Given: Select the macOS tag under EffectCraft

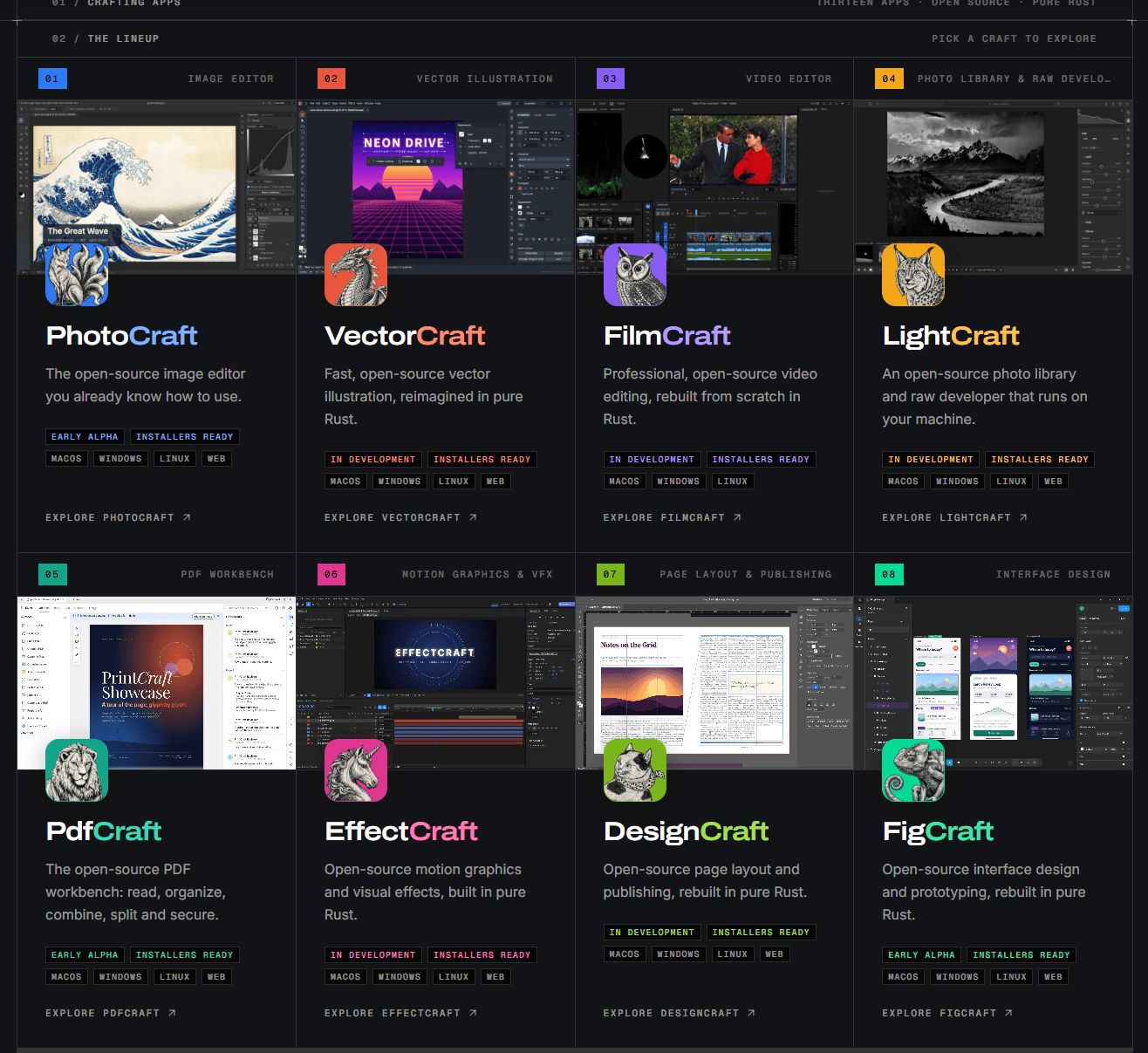Looking at the screenshot, I should [345, 977].
